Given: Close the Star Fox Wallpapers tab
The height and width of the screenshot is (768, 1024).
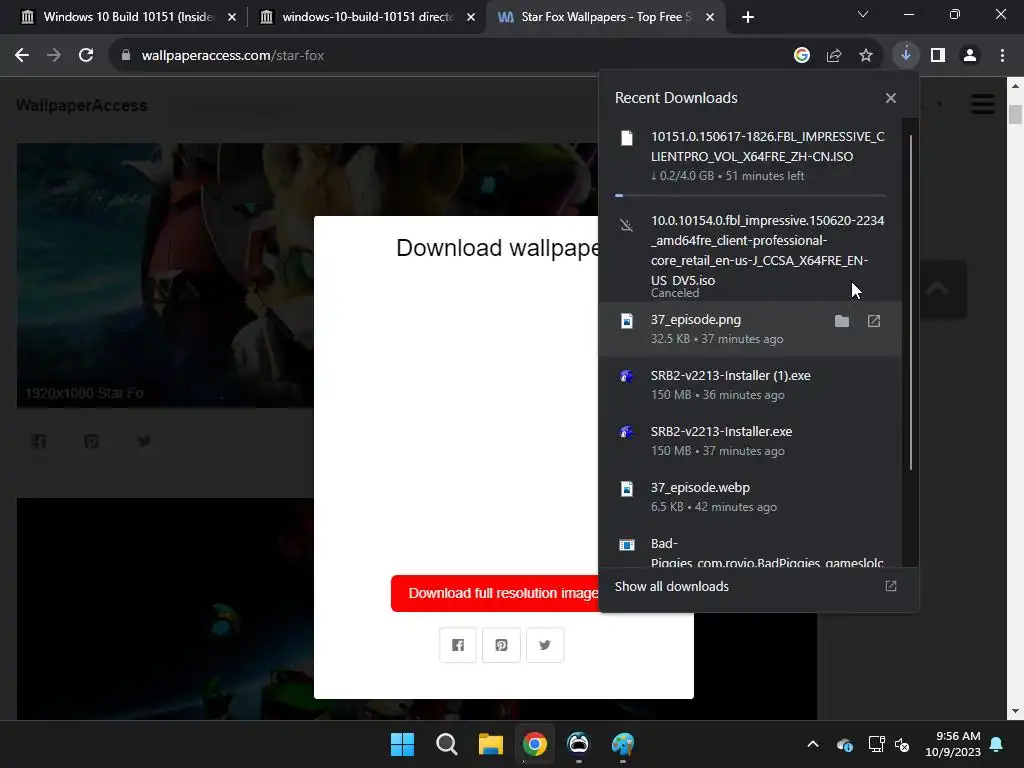Looking at the screenshot, I should coord(710,18).
